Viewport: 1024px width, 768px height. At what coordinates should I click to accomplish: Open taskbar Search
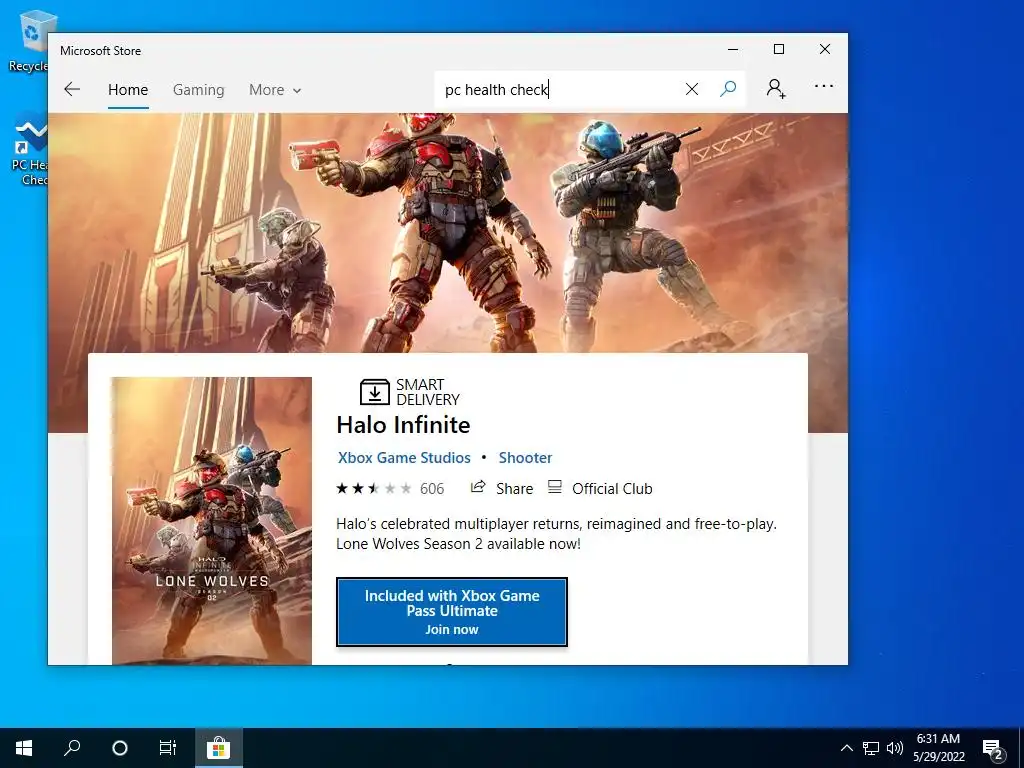(72, 748)
